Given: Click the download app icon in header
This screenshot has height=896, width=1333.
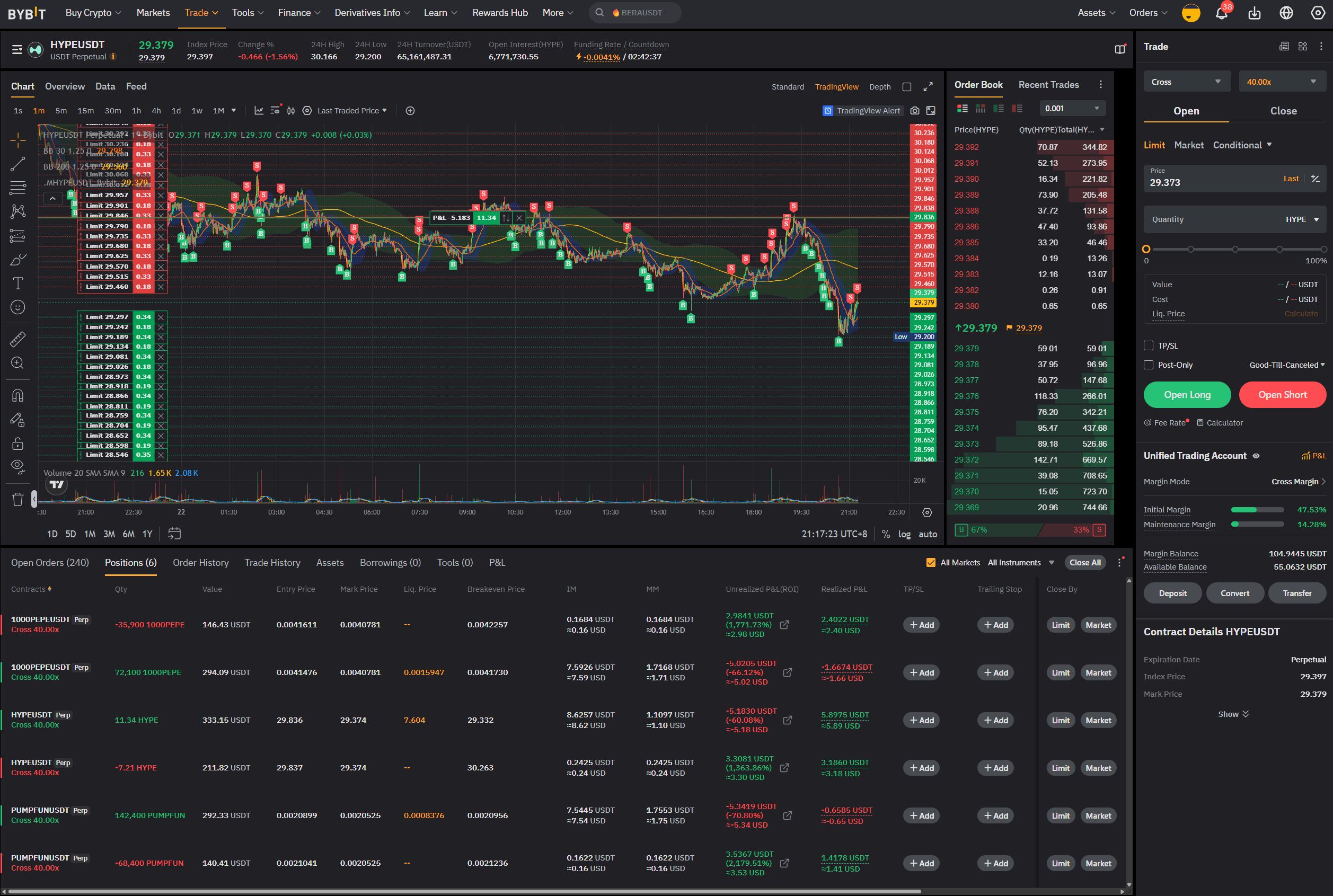Looking at the screenshot, I should 1254,13.
